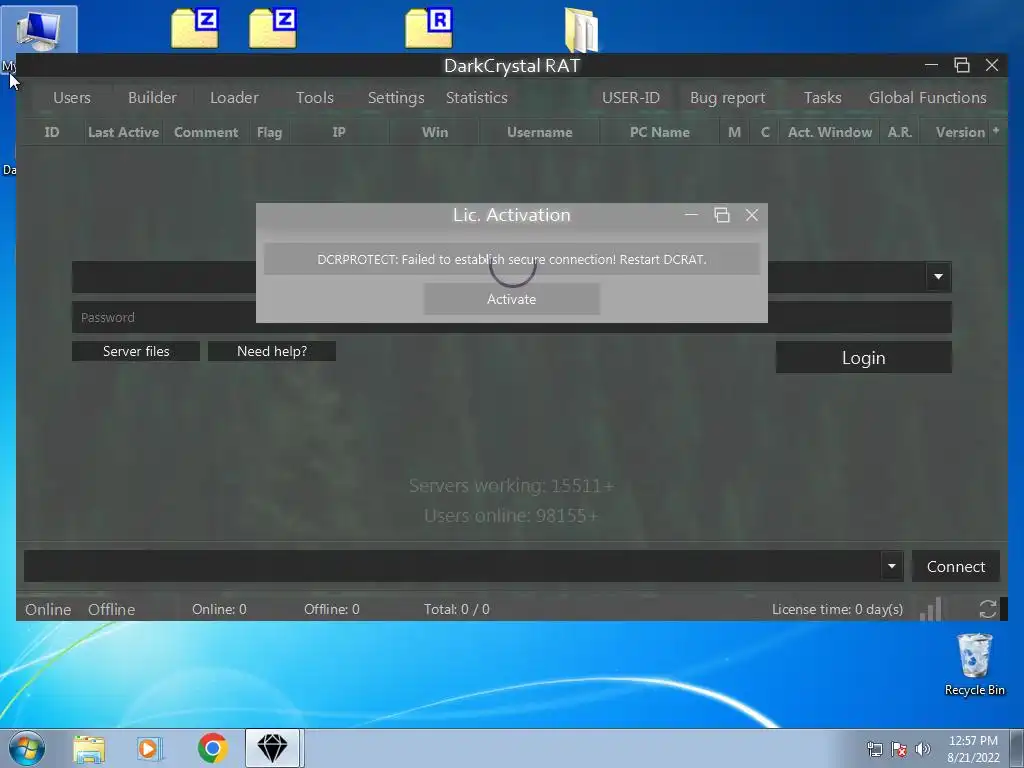Open Action Center flag in tray
1024x768 pixels.
899,749
